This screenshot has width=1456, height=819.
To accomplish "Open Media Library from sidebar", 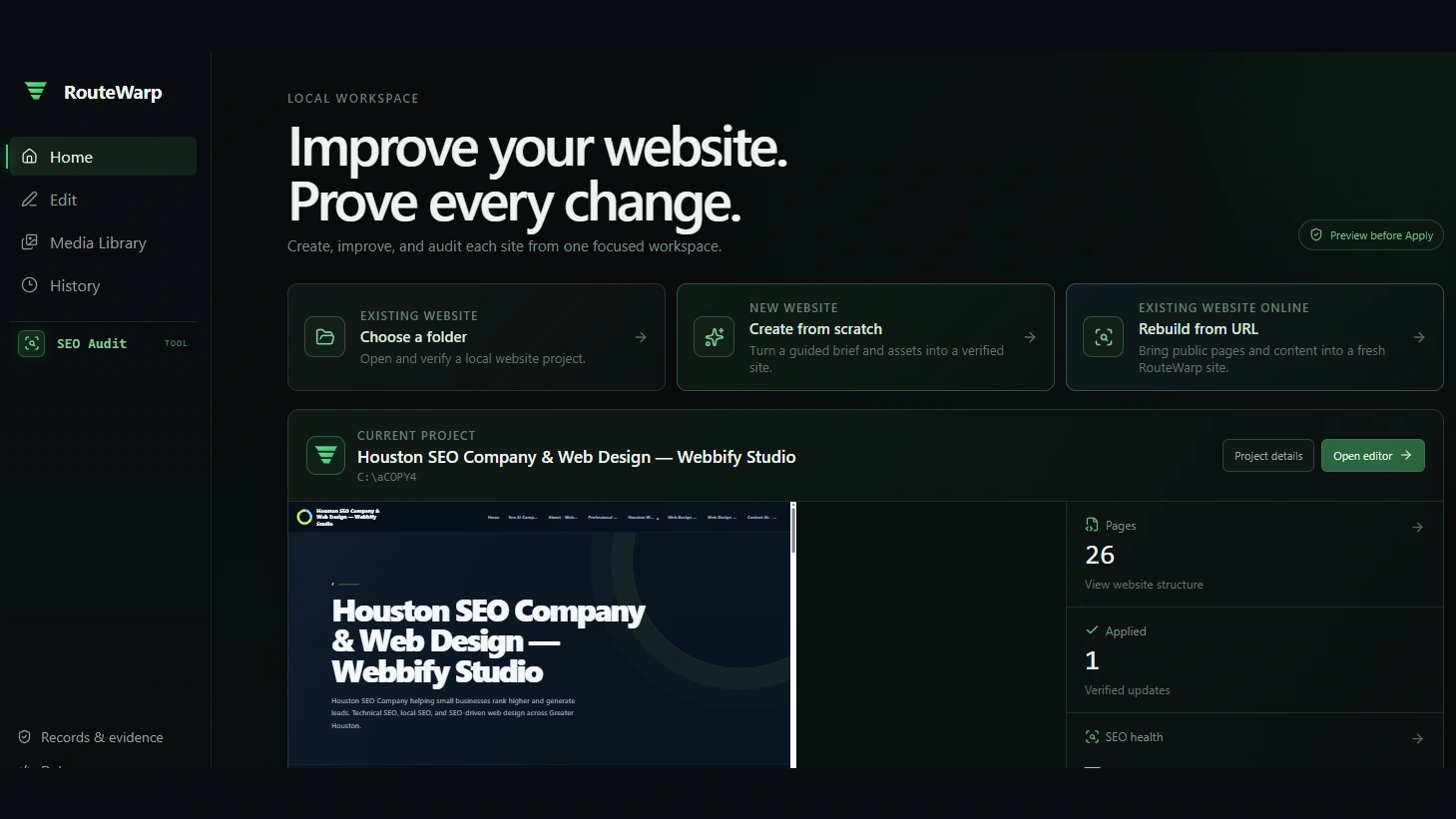I will pos(103,242).
